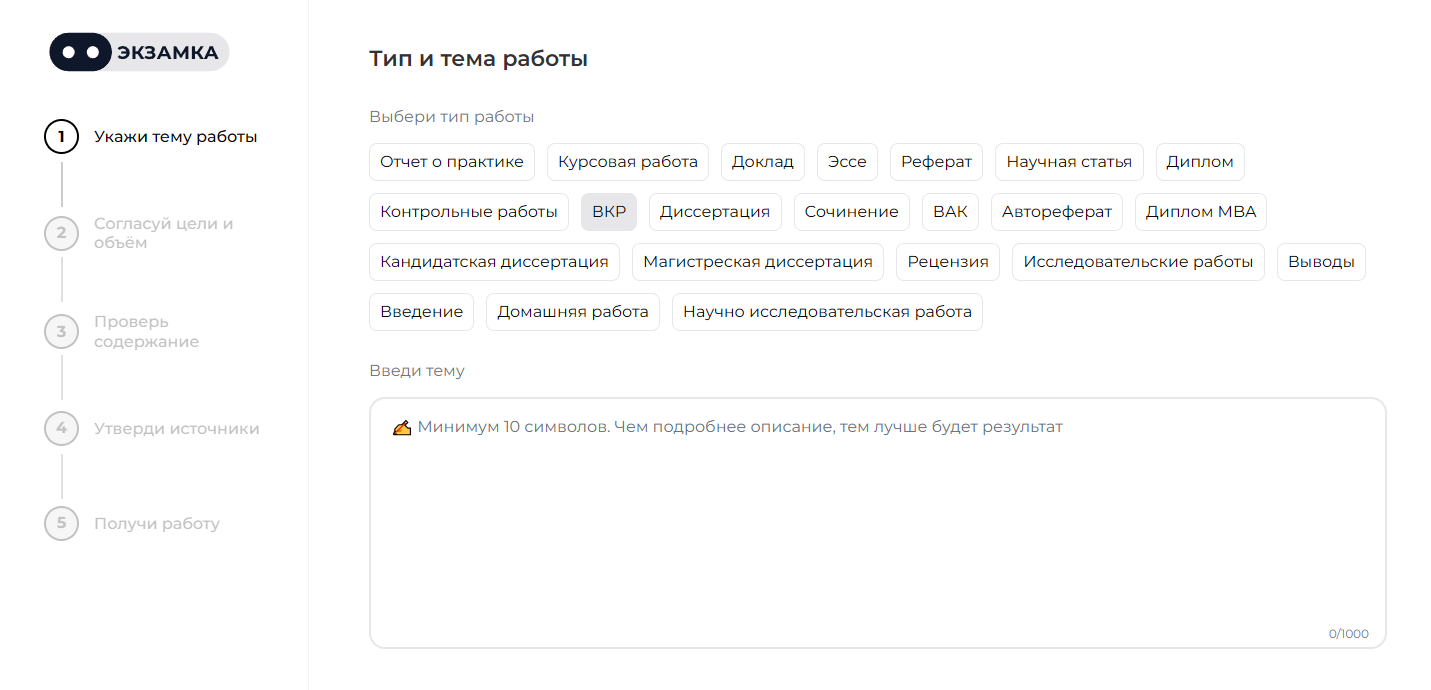Deselect the ВКР work type chip
Screen dimensions: 1431x690
(x=608, y=211)
